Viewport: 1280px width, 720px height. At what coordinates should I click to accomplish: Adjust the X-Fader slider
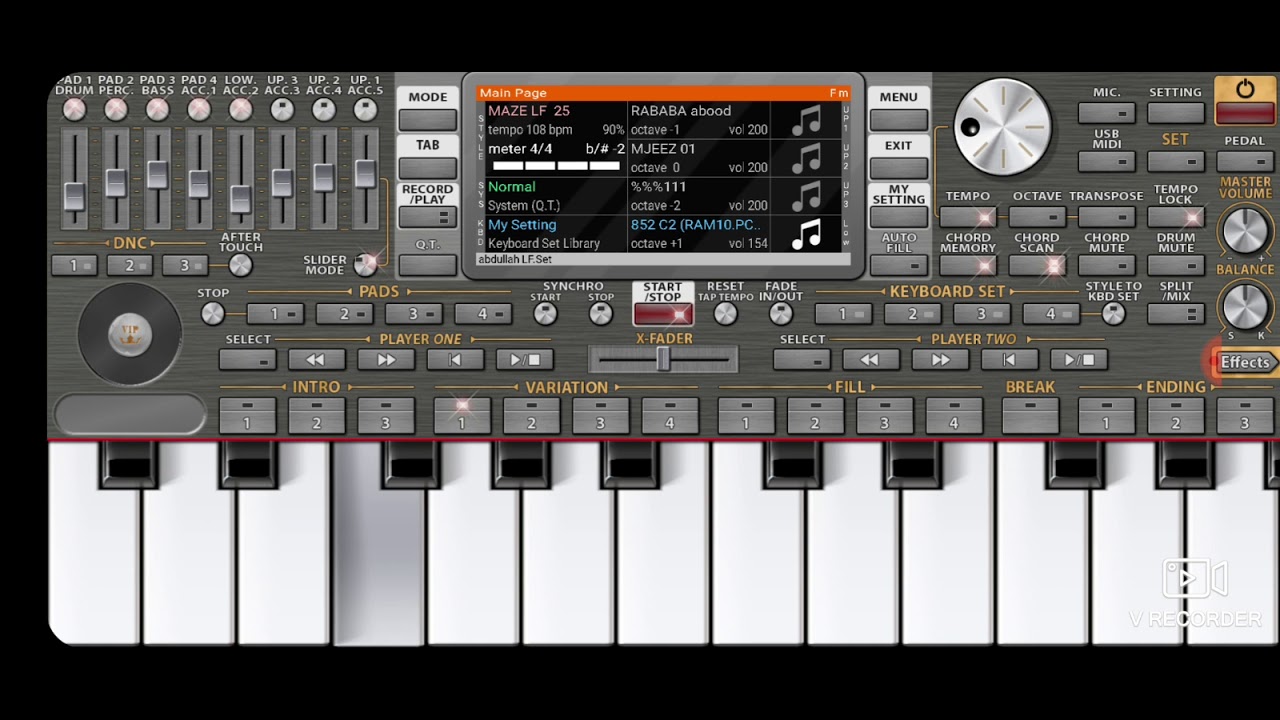click(663, 360)
